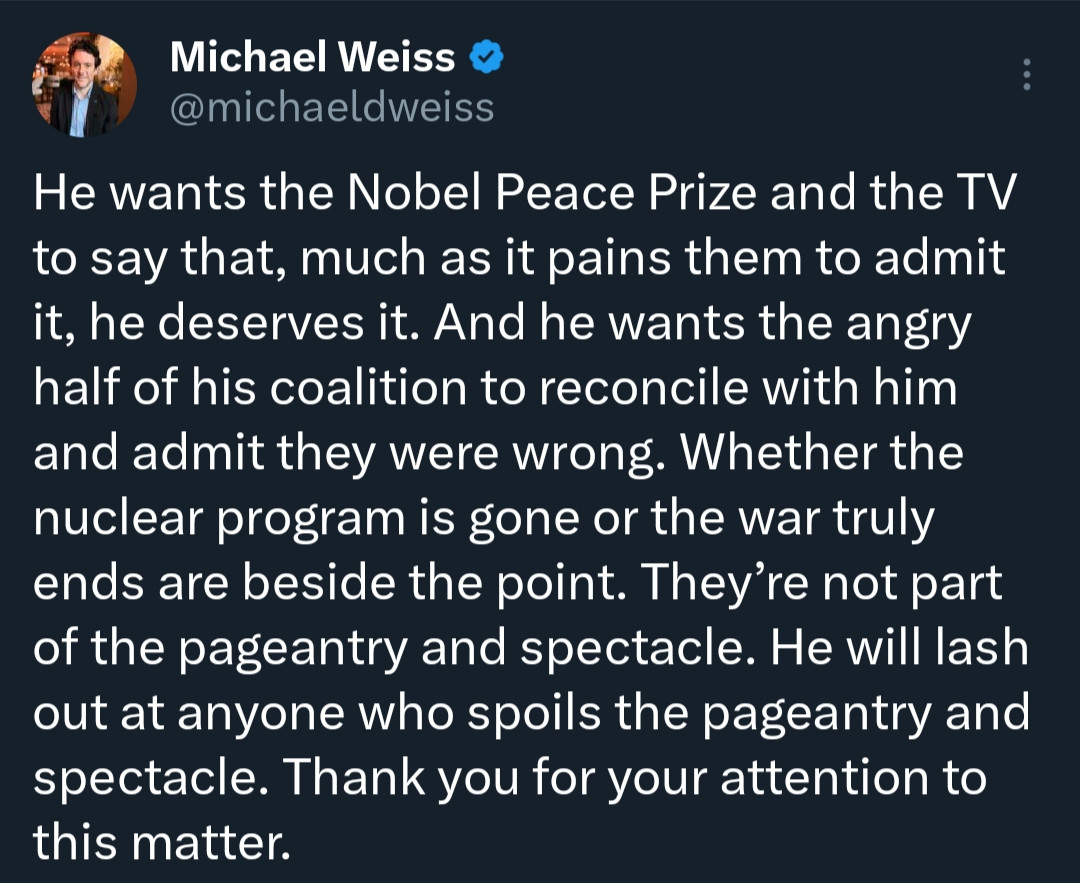Click the display name Michael Weiss
1080x883 pixels.
(x=313, y=56)
